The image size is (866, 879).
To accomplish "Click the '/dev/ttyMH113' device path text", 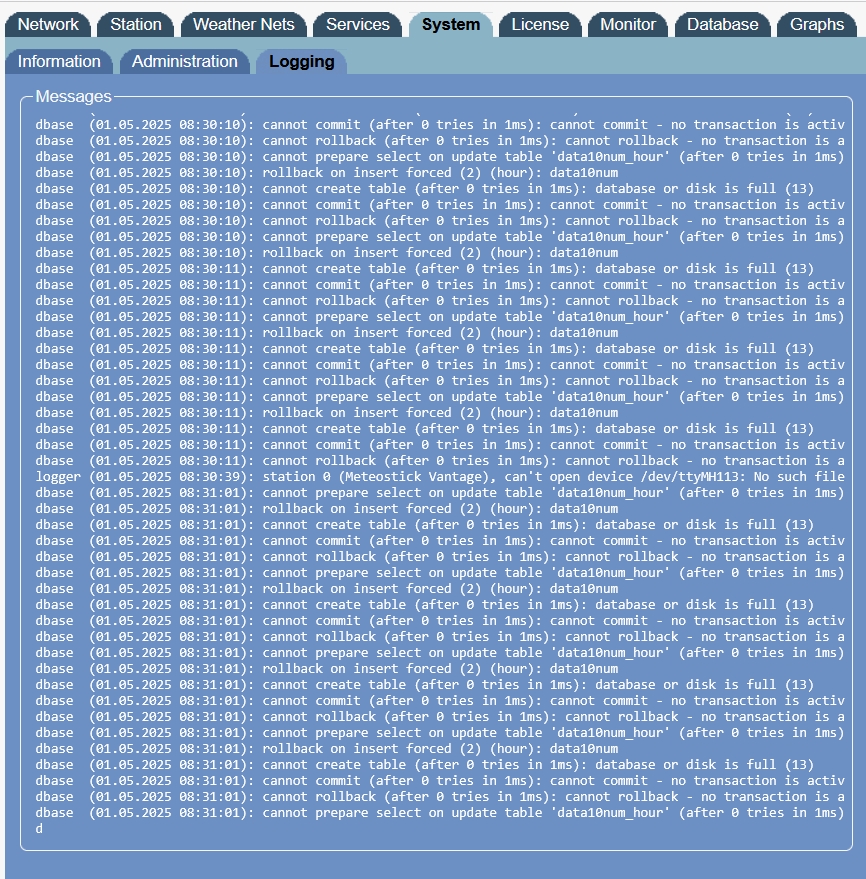I will pos(690,477).
